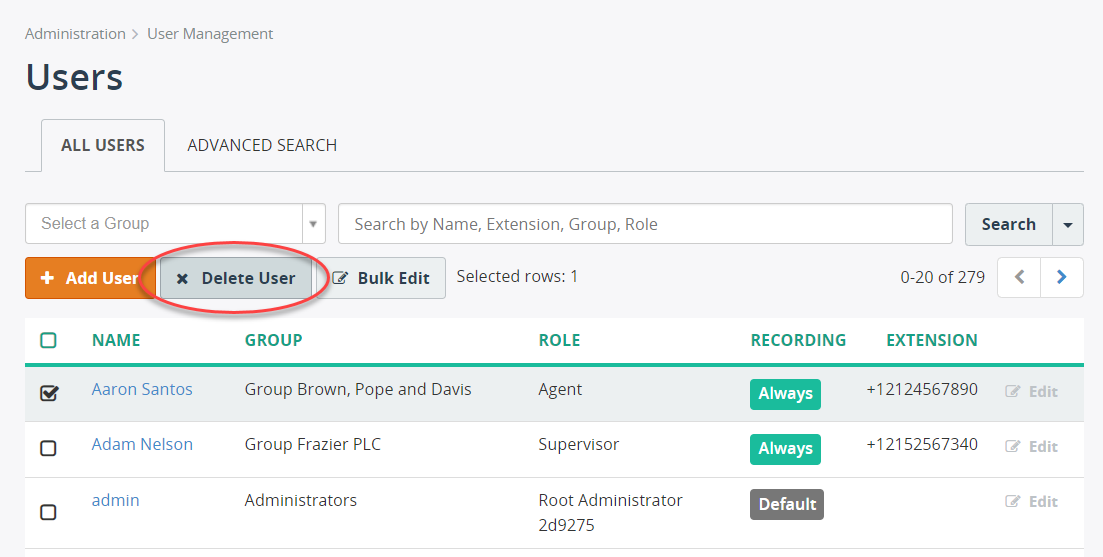Switch to the Advanced Search tab
The height and width of the screenshot is (557, 1103).
(x=262, y=146)
